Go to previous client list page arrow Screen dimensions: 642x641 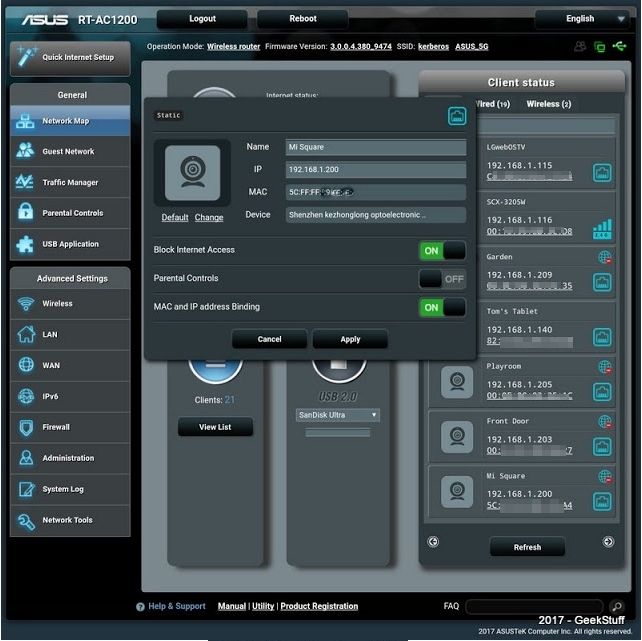pos(433,542)
